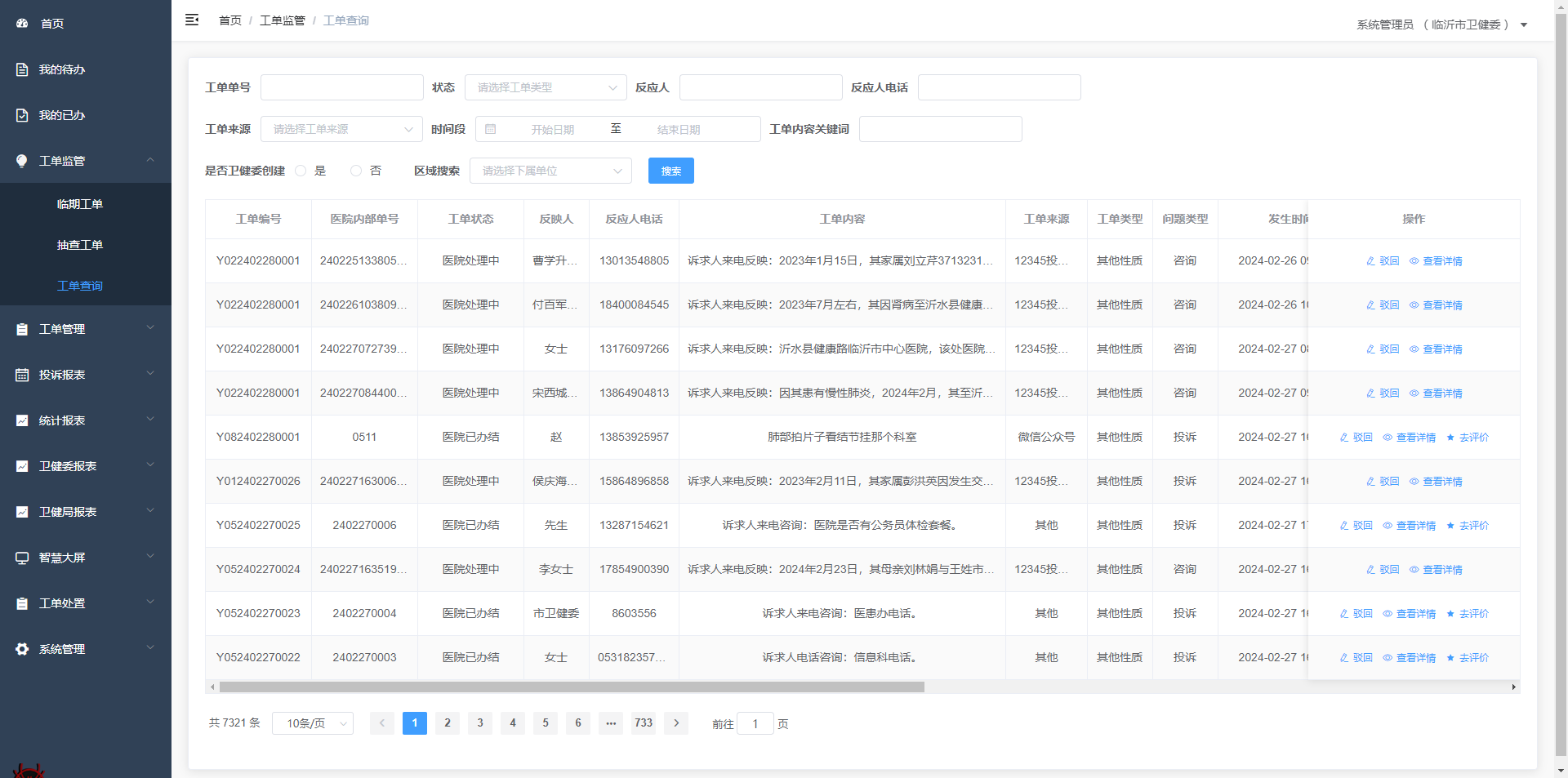The image size is (1568, 778).
Task: Open 我的已办 menu item
Action: coord(62,115)
